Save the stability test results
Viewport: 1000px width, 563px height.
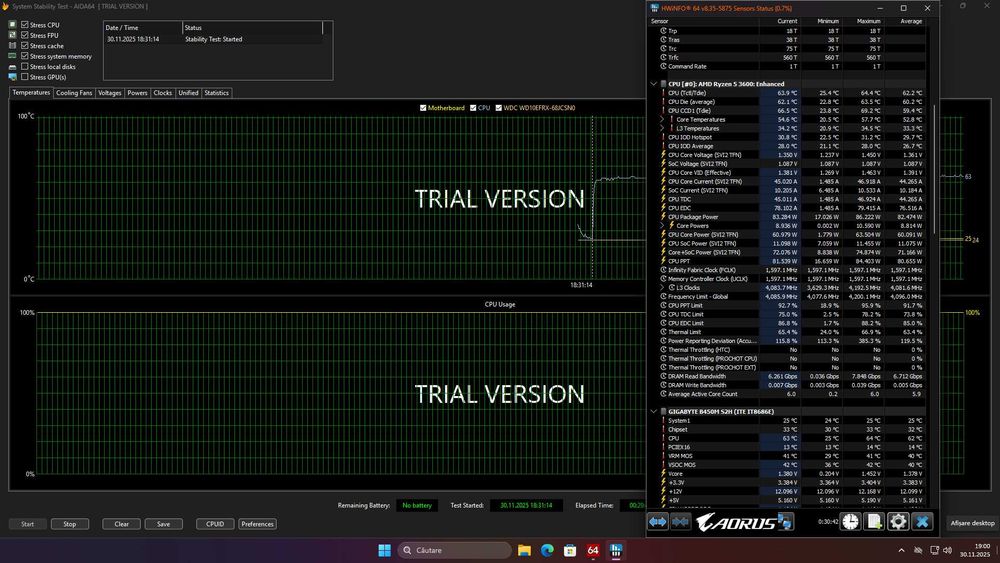[163, 524]
